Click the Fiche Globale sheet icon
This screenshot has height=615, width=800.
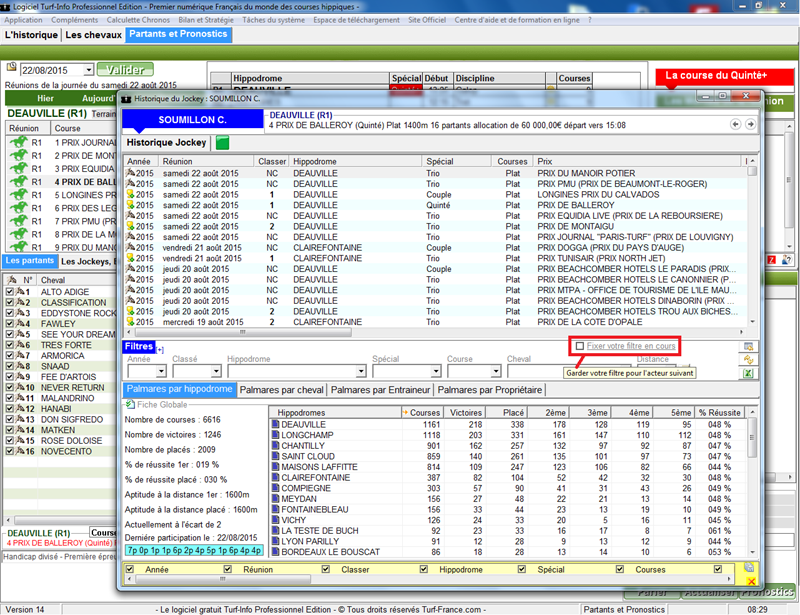pos(130,404)
